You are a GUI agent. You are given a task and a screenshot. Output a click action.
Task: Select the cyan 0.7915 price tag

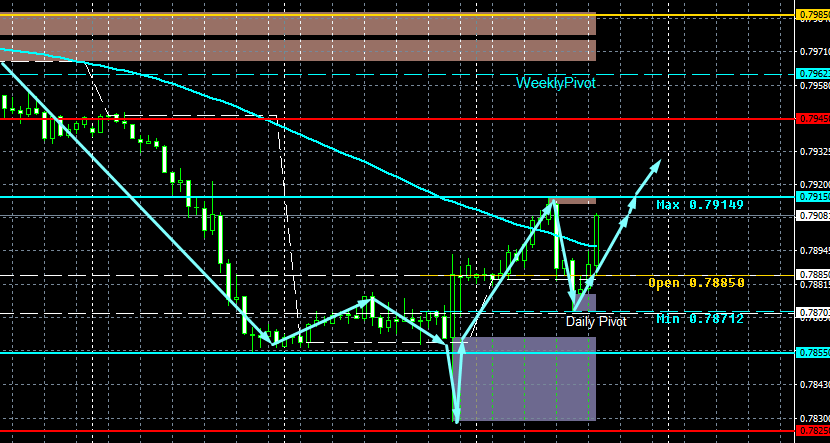tap(813, 196)
